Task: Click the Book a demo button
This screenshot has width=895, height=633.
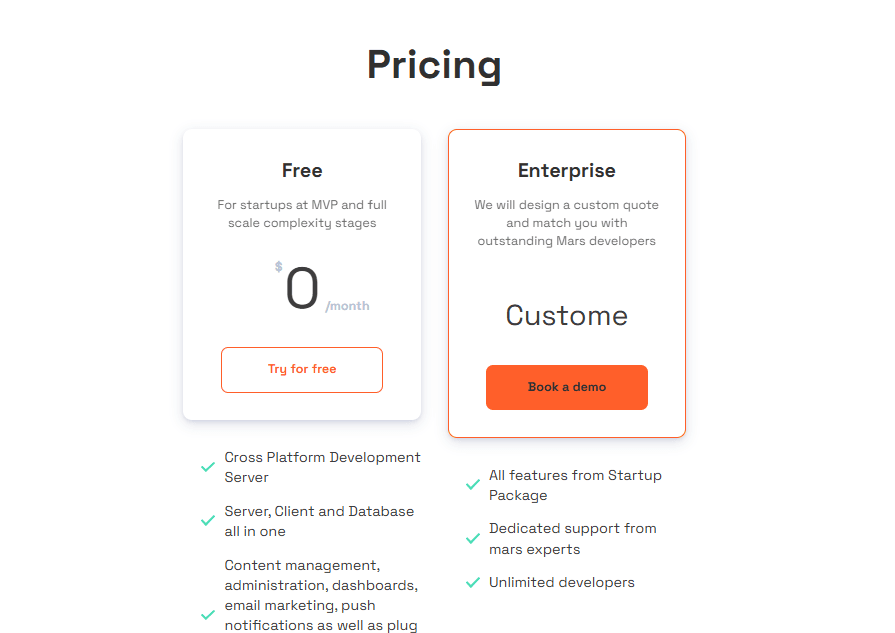Action: (x=566, y=387)
